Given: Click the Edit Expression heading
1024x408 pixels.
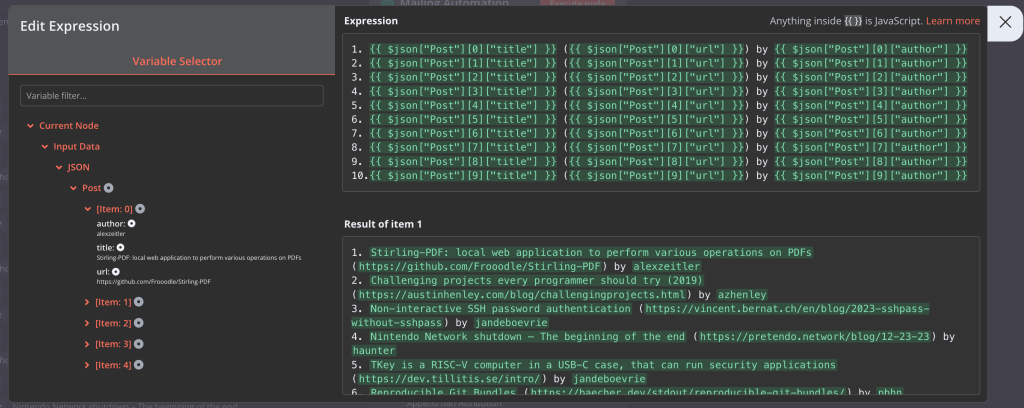Looking at the screenshot, I should tap(70, 26).
